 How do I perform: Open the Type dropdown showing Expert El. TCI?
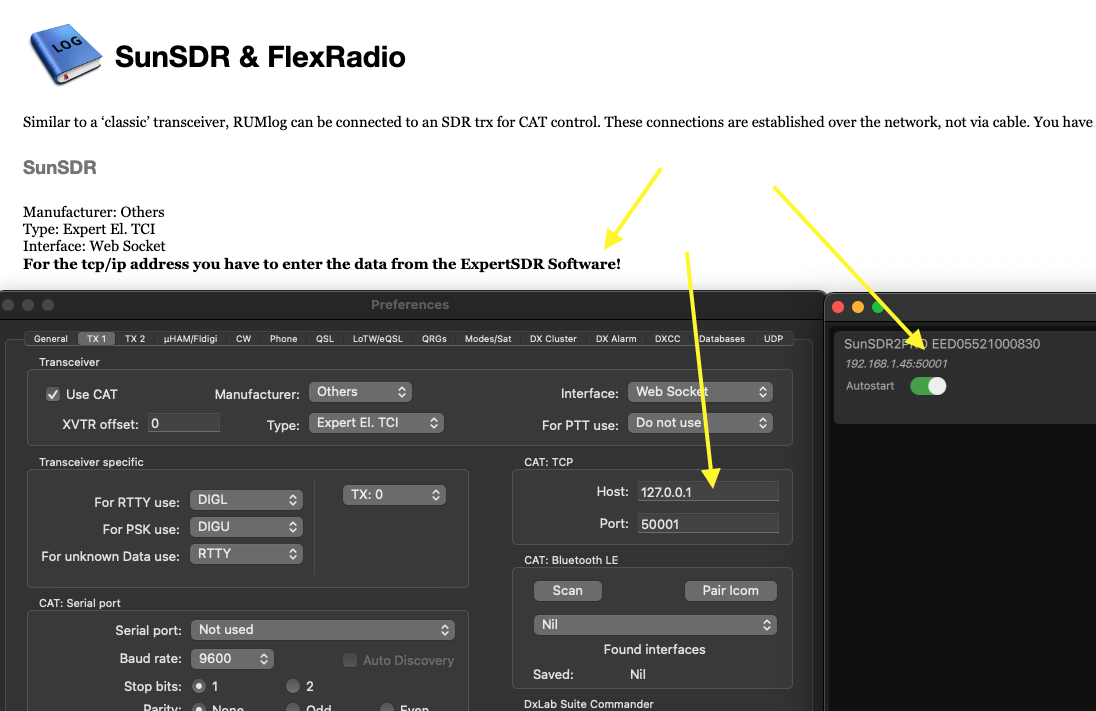(x=376, y=423)
